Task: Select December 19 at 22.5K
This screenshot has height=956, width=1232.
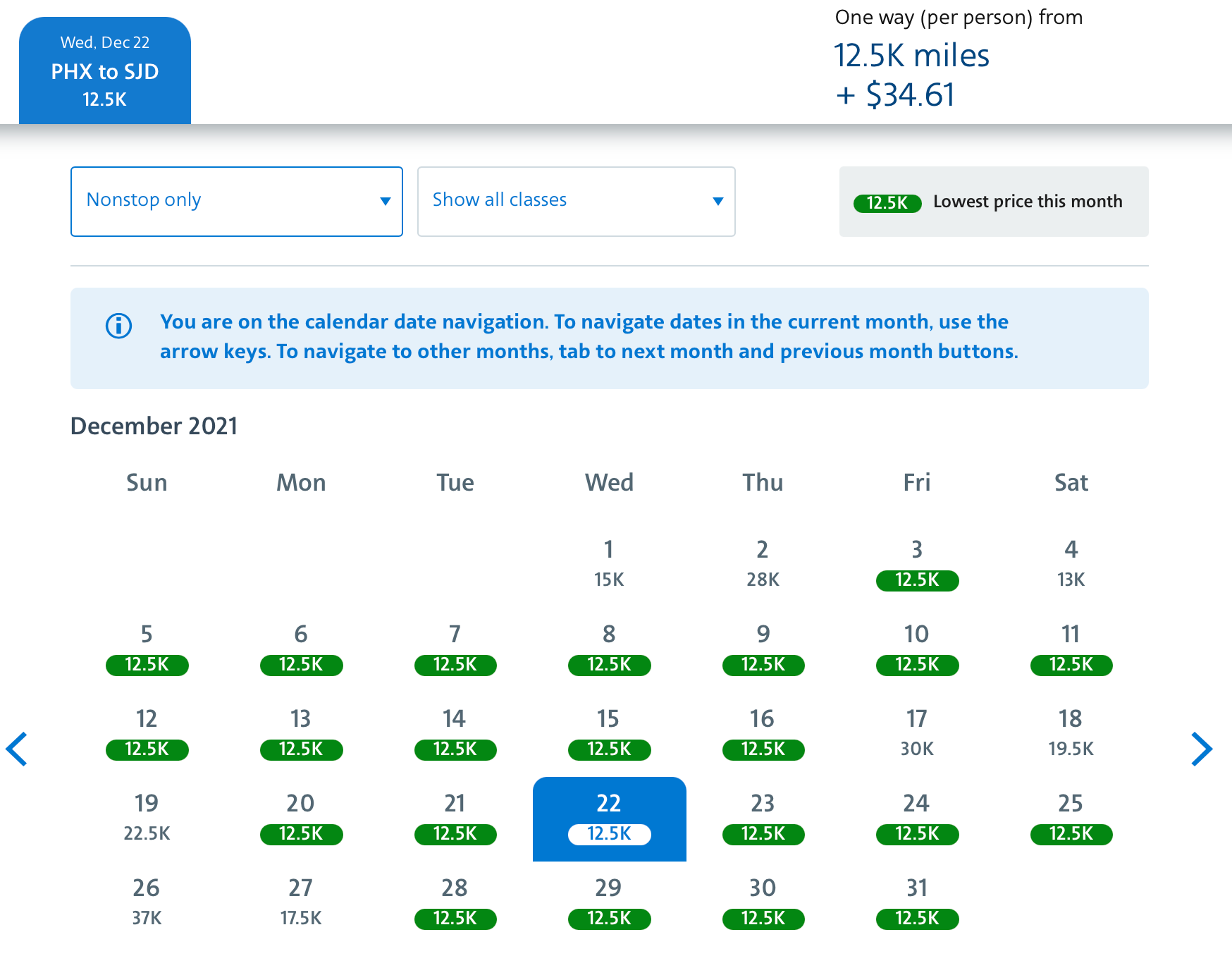Action: (x=147, y=818)
